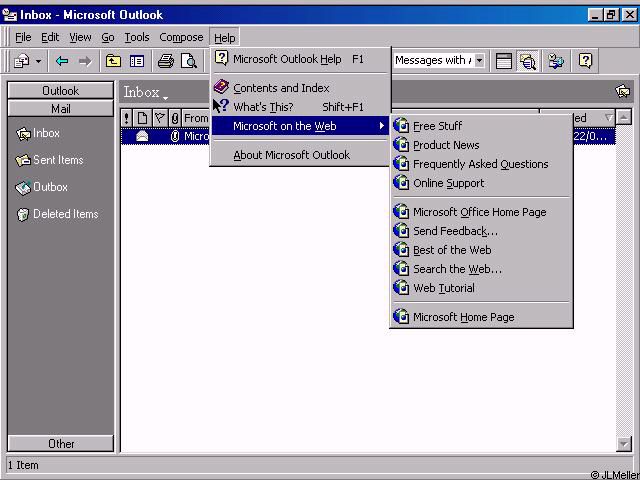Open the File menu
The width and height of the screenshot is (640, 480).
pos(23,38)
